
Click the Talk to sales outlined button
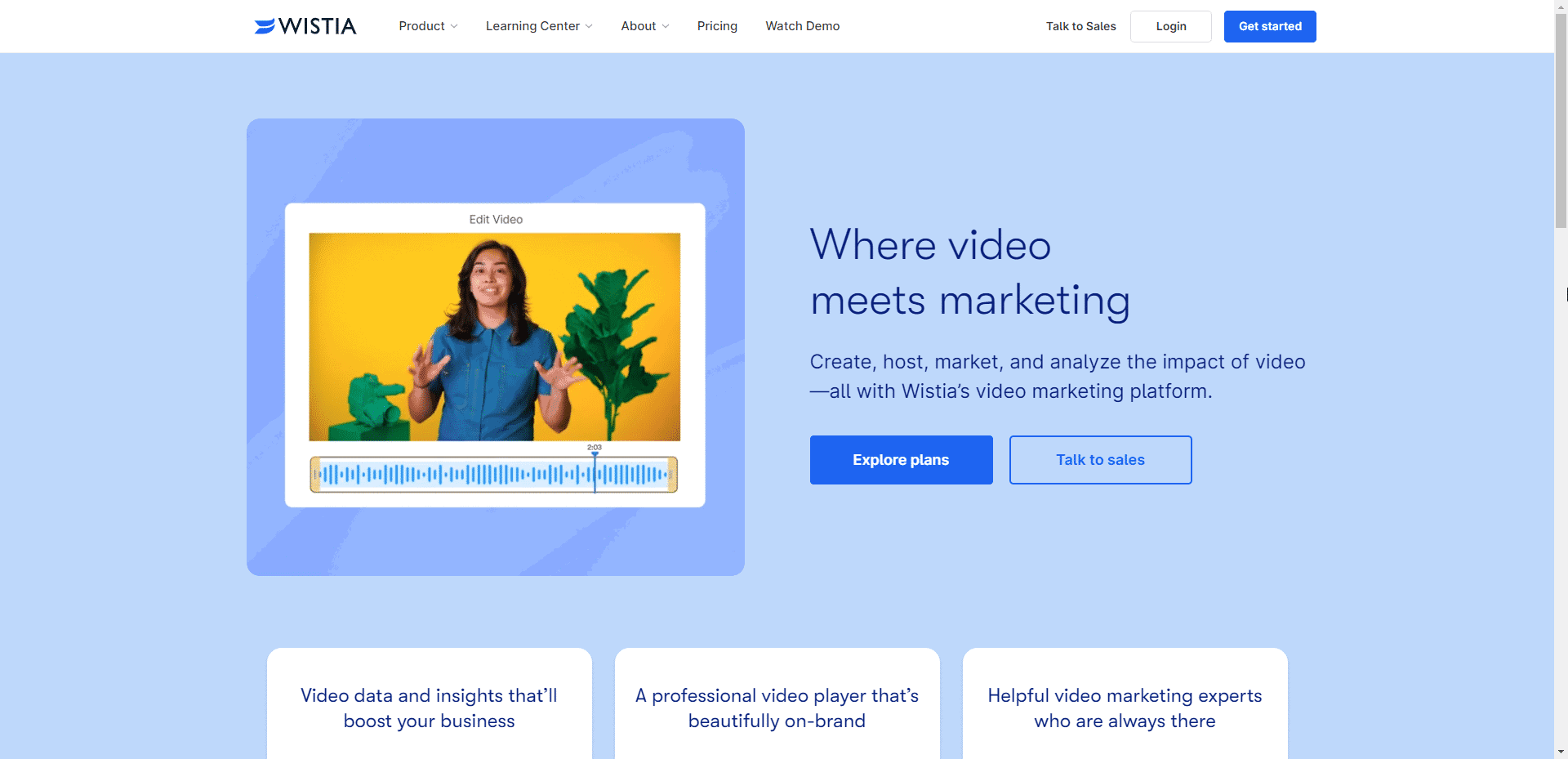pos(1100,459)
